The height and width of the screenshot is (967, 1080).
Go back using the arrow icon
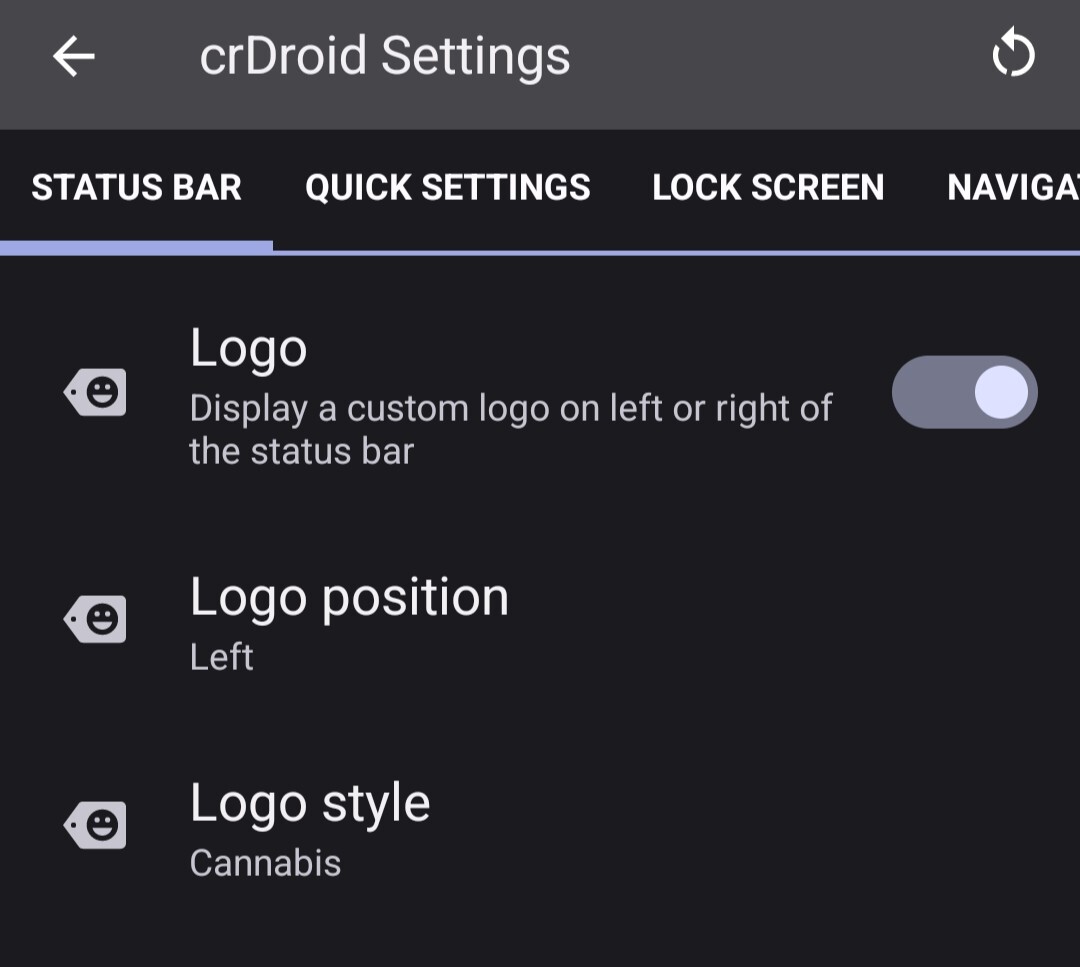click(74, 56)
